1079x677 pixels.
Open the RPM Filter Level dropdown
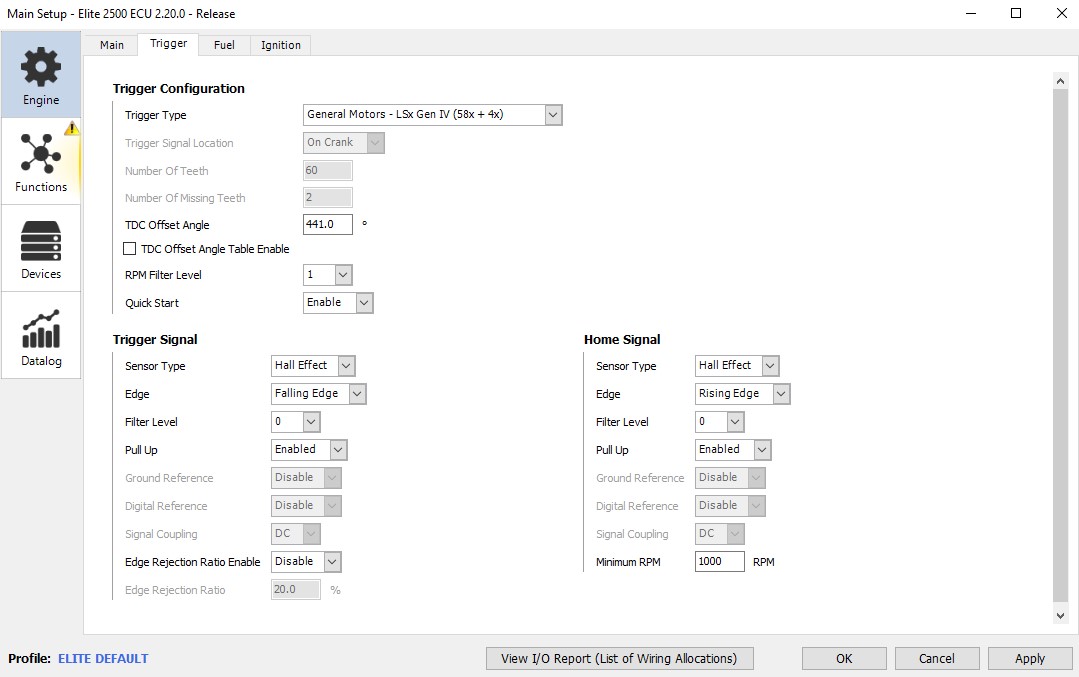coord(328,275)
